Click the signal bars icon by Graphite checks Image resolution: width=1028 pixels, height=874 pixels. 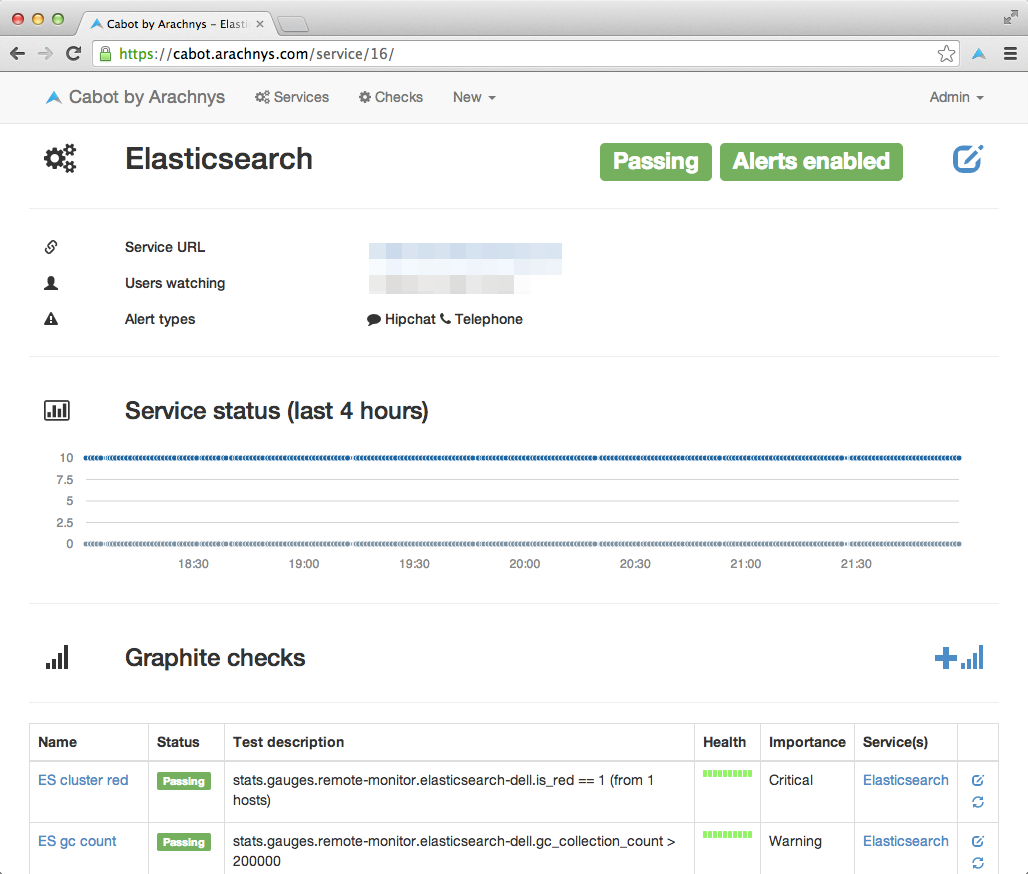57,657
